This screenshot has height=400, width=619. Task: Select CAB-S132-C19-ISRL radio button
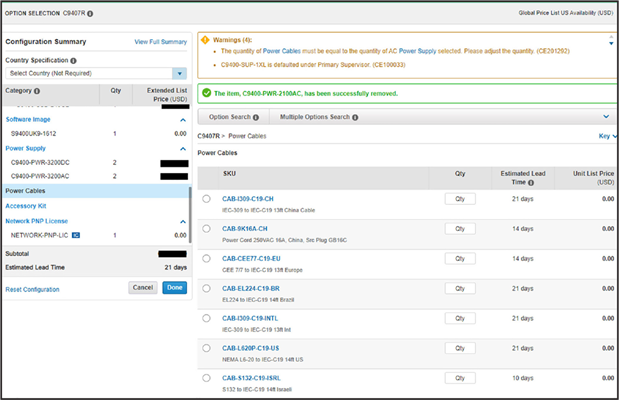coord(206,378)
